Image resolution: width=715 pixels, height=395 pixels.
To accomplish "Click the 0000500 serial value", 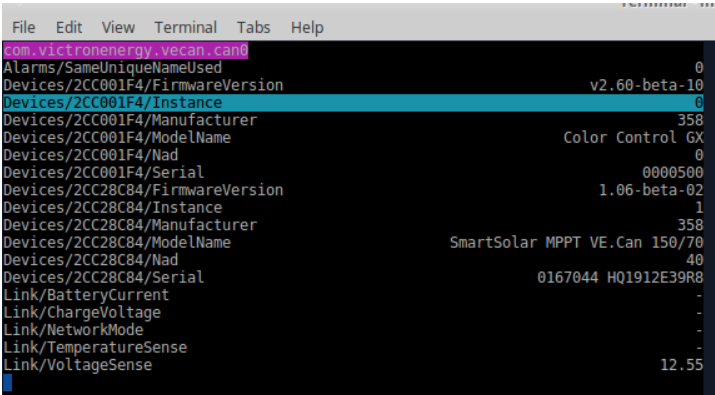I will click(673, 172).
